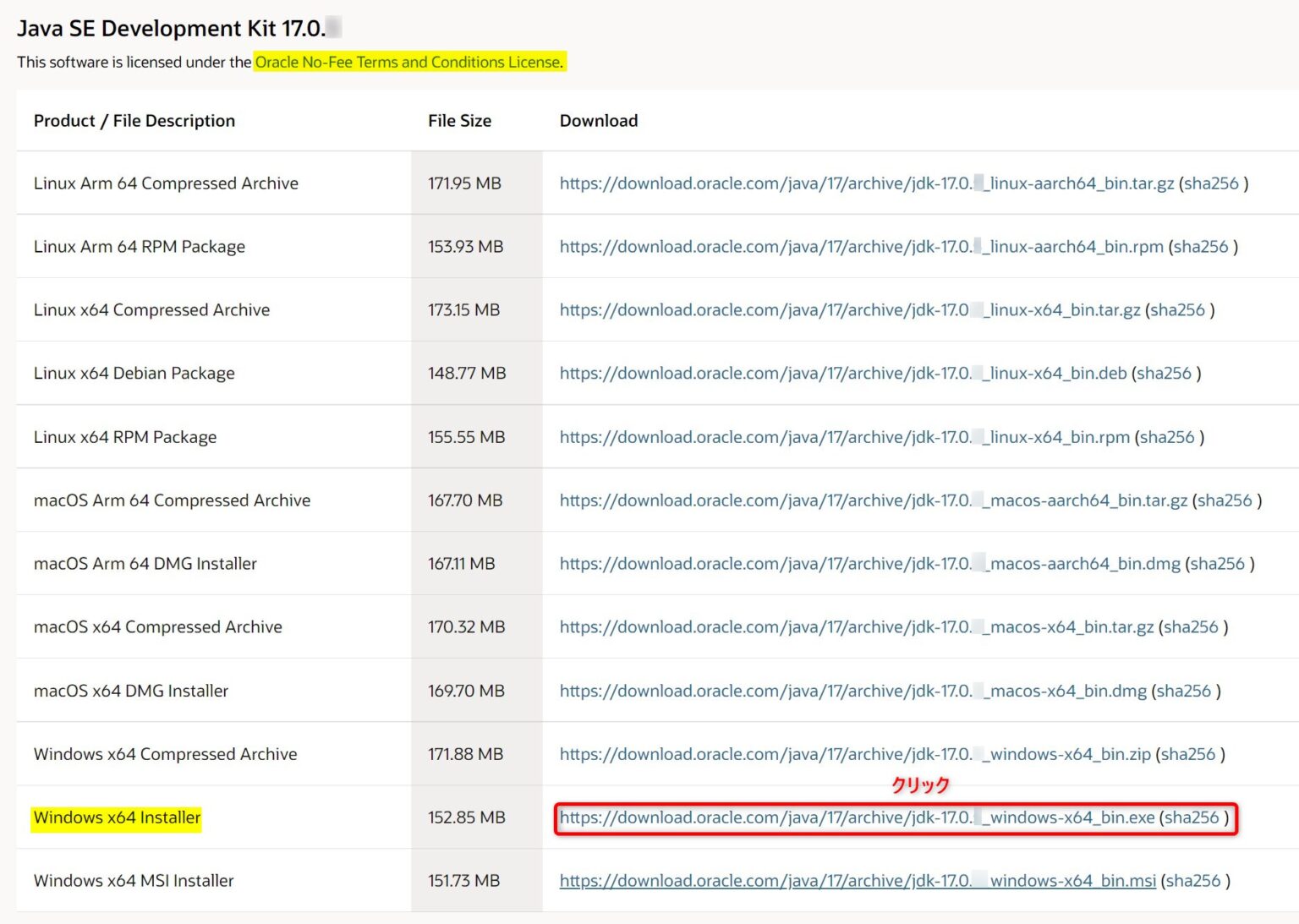The image size is (1299, 924).
Task: Select the Linux x64 Debian package link
Action: (x=842, y=374)
